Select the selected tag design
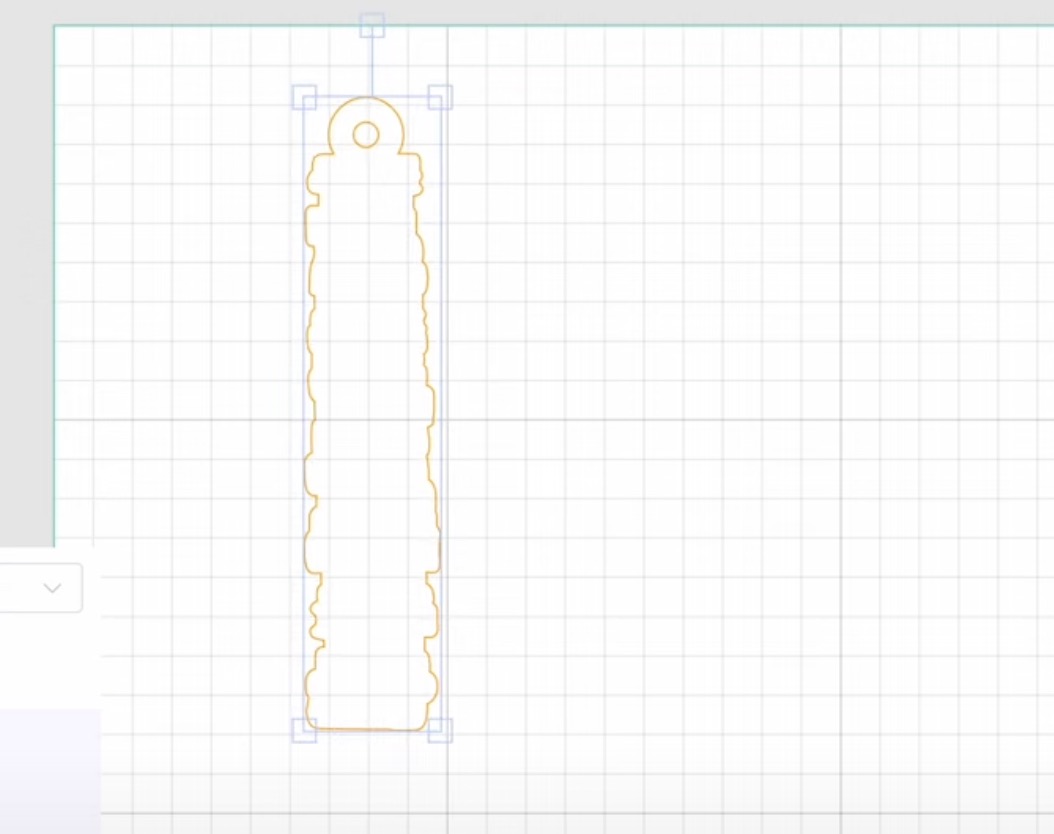The height and width of the screenshot is (834, 1054). click(x=370, y=400)
